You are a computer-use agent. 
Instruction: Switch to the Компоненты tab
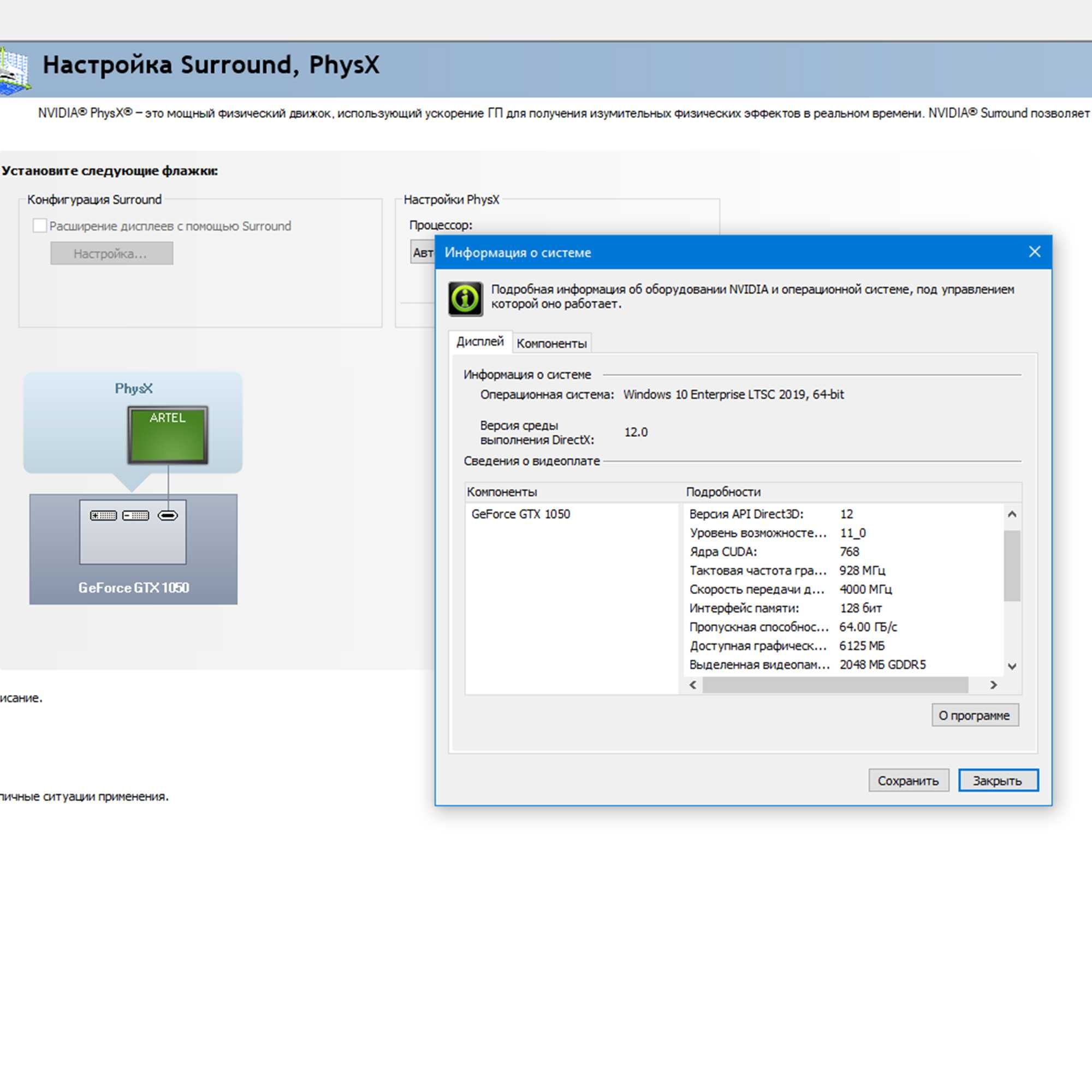tap(551, 343)
